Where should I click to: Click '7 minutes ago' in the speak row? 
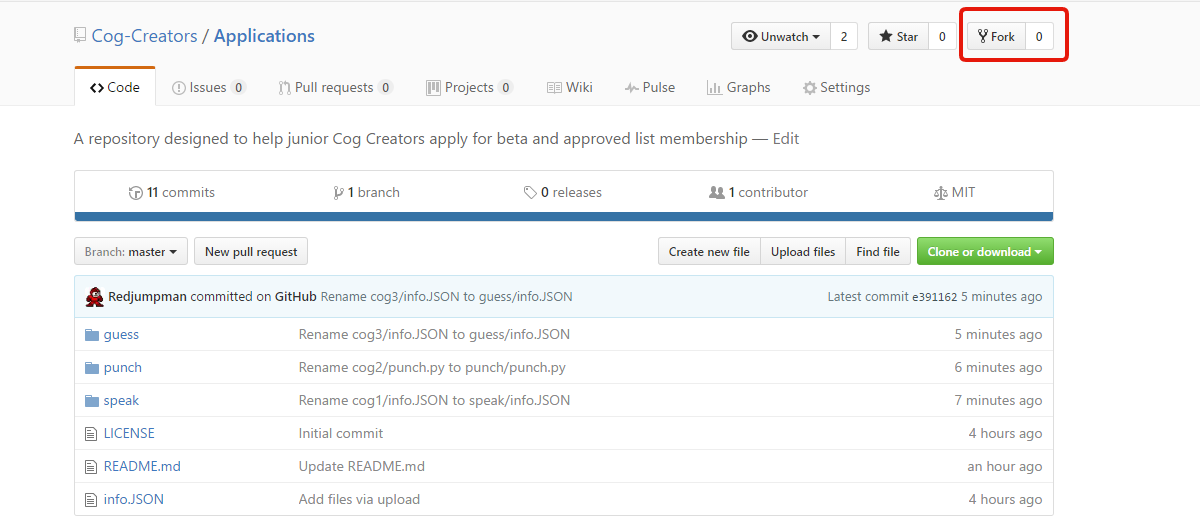(x=998, y=400)
